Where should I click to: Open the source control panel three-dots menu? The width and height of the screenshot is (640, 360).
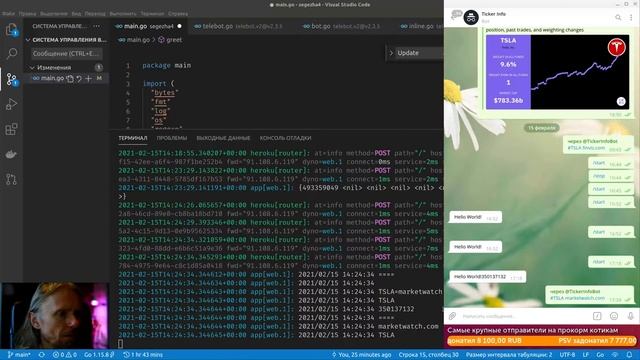(x=97, y=26)
